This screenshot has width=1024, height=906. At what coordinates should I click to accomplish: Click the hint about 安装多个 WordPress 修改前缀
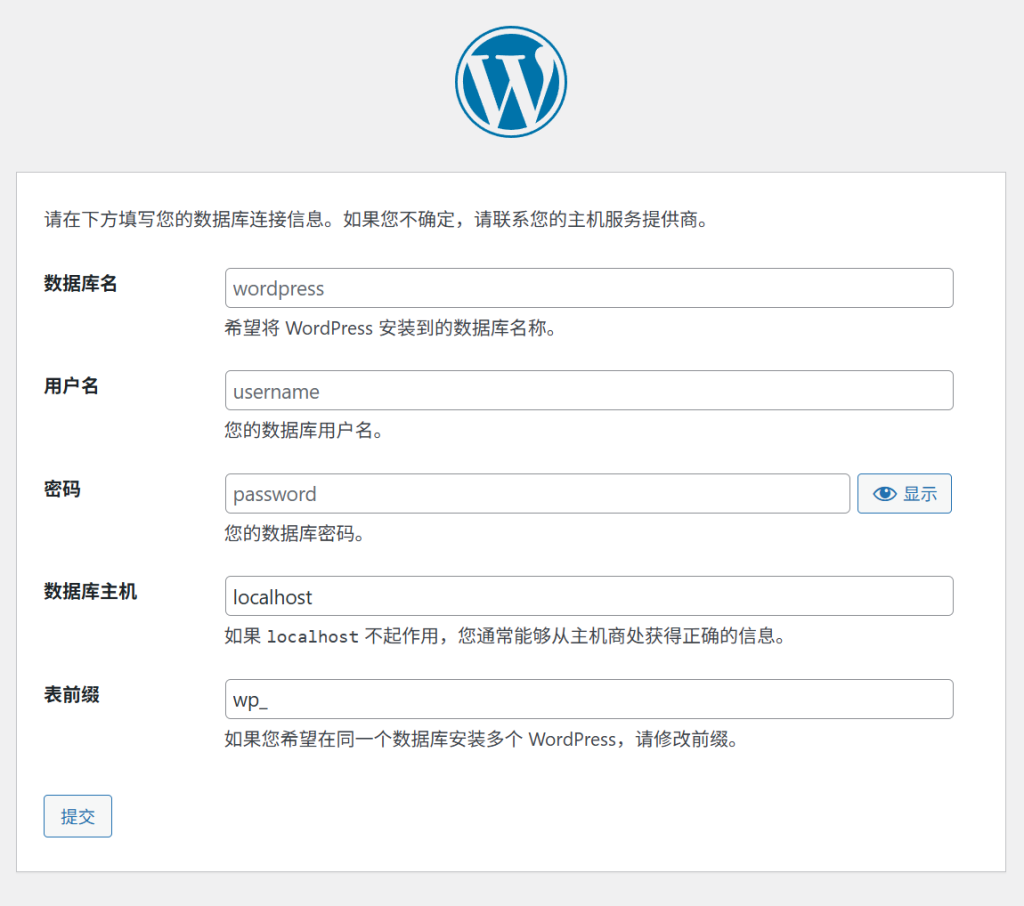(x=485, y=740)
